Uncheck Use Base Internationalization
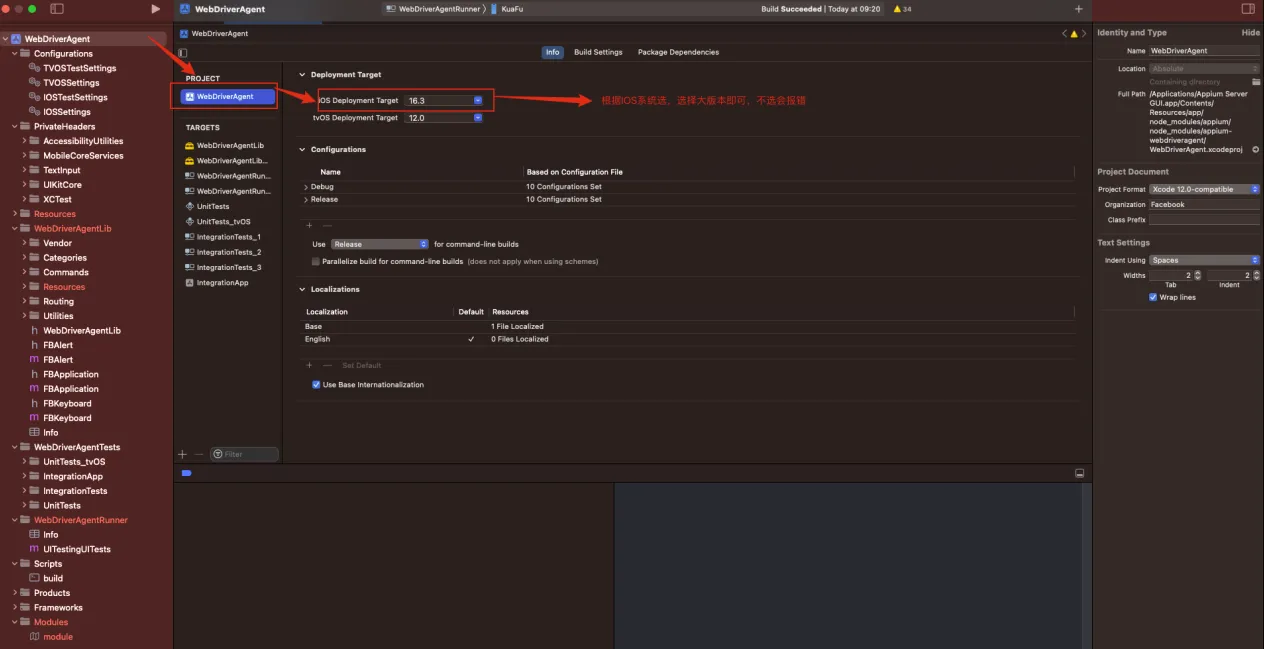The height and width of the screenshot is (649, 1264). tap(316, 385)
